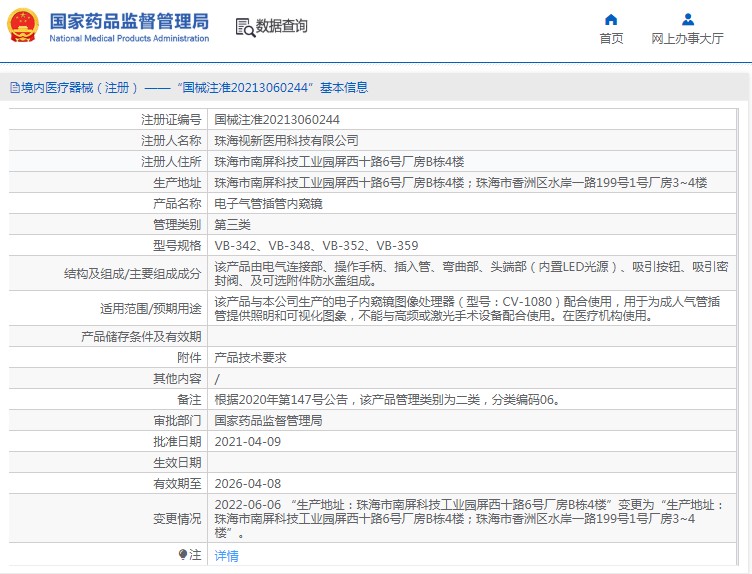Click expiry date 2026-04-08
752x574 pixels.
247,483
